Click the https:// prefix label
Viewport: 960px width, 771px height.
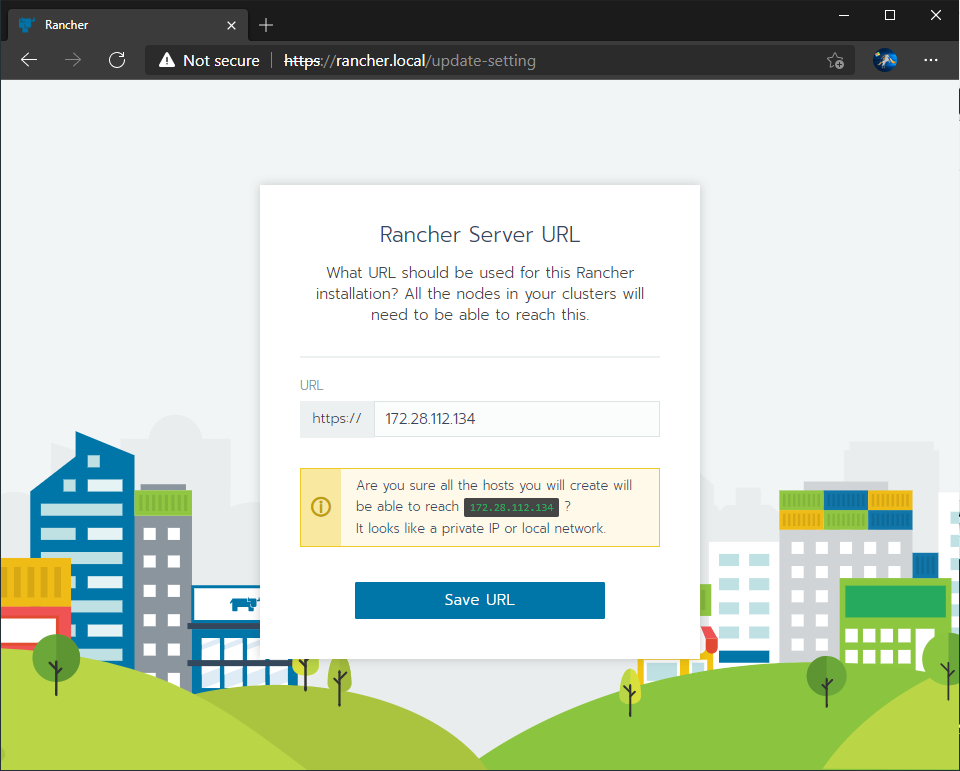click(x=337, y=419)
